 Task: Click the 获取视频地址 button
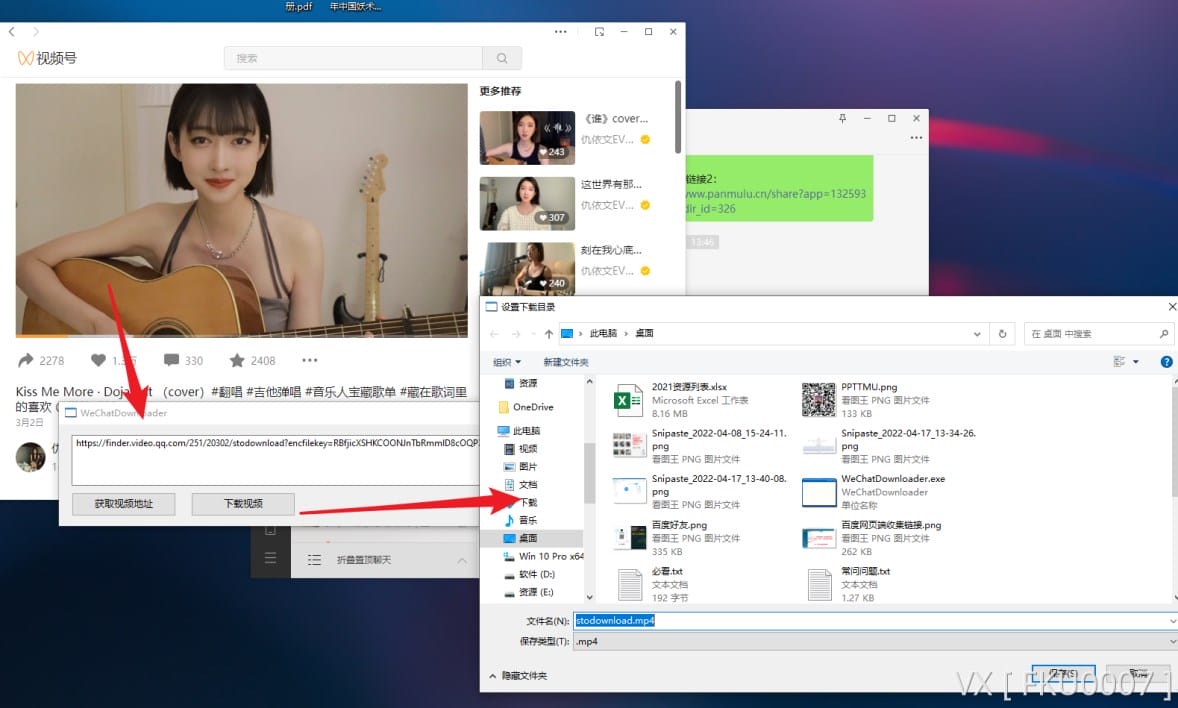click(x=124, y=504)
